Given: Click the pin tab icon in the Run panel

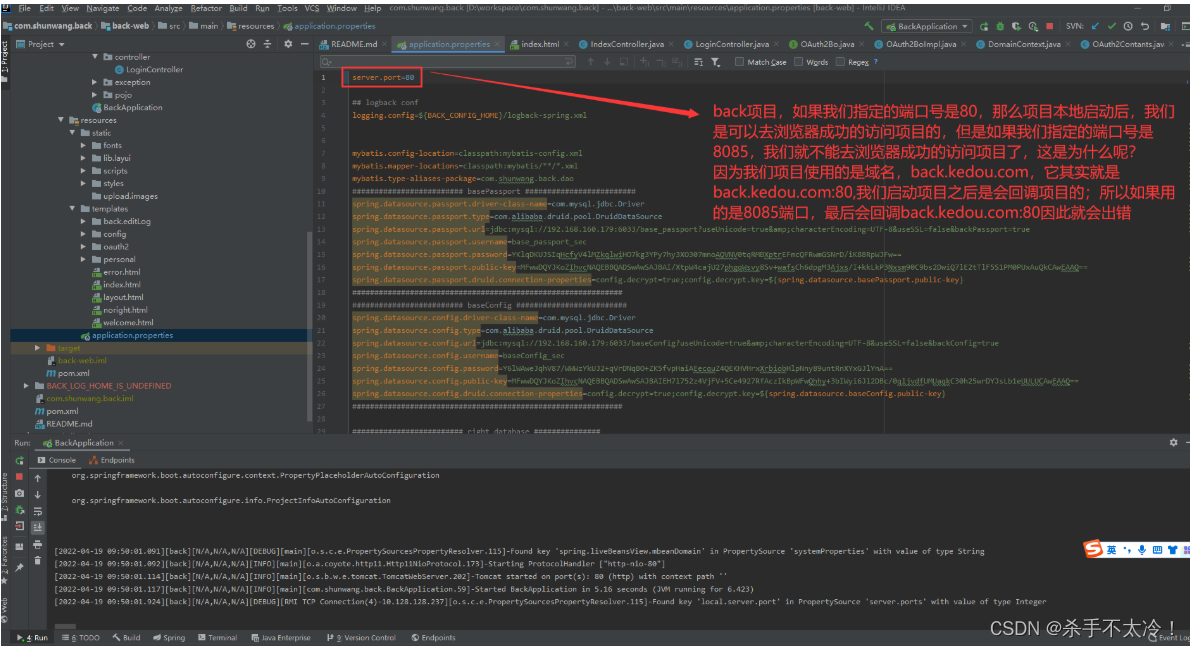Looking at the screenshot, I should point(20,567).
